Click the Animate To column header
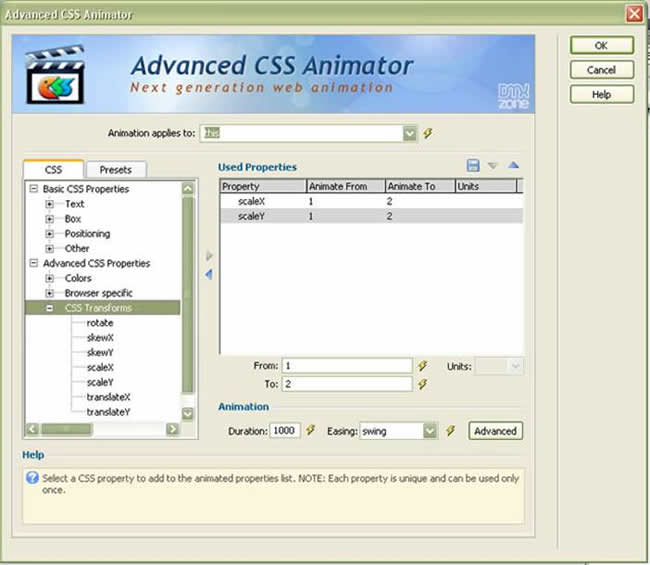Image resolution: width=650 pixels, height=565 pixels. click(420, 187)
